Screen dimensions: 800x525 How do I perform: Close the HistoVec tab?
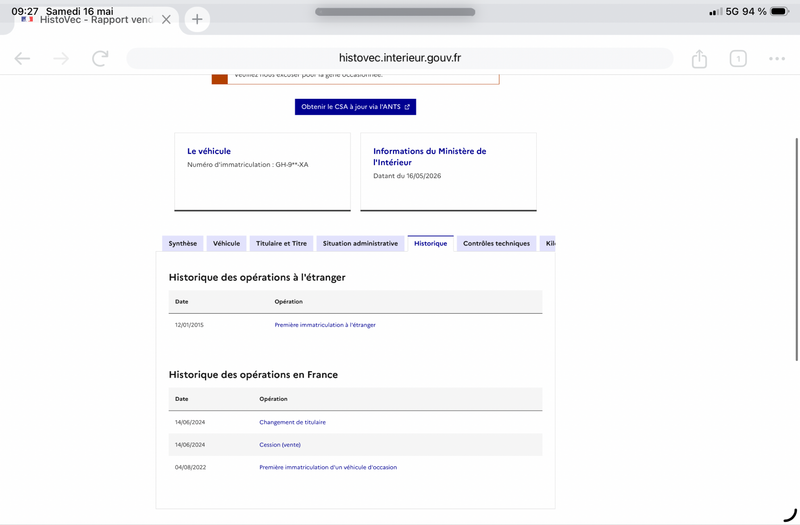coord(166,19)
